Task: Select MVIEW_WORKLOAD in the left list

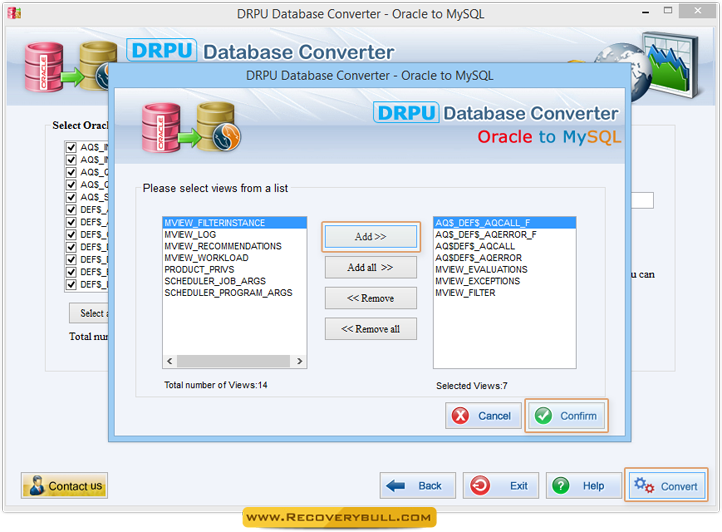Action: [234, 258]
